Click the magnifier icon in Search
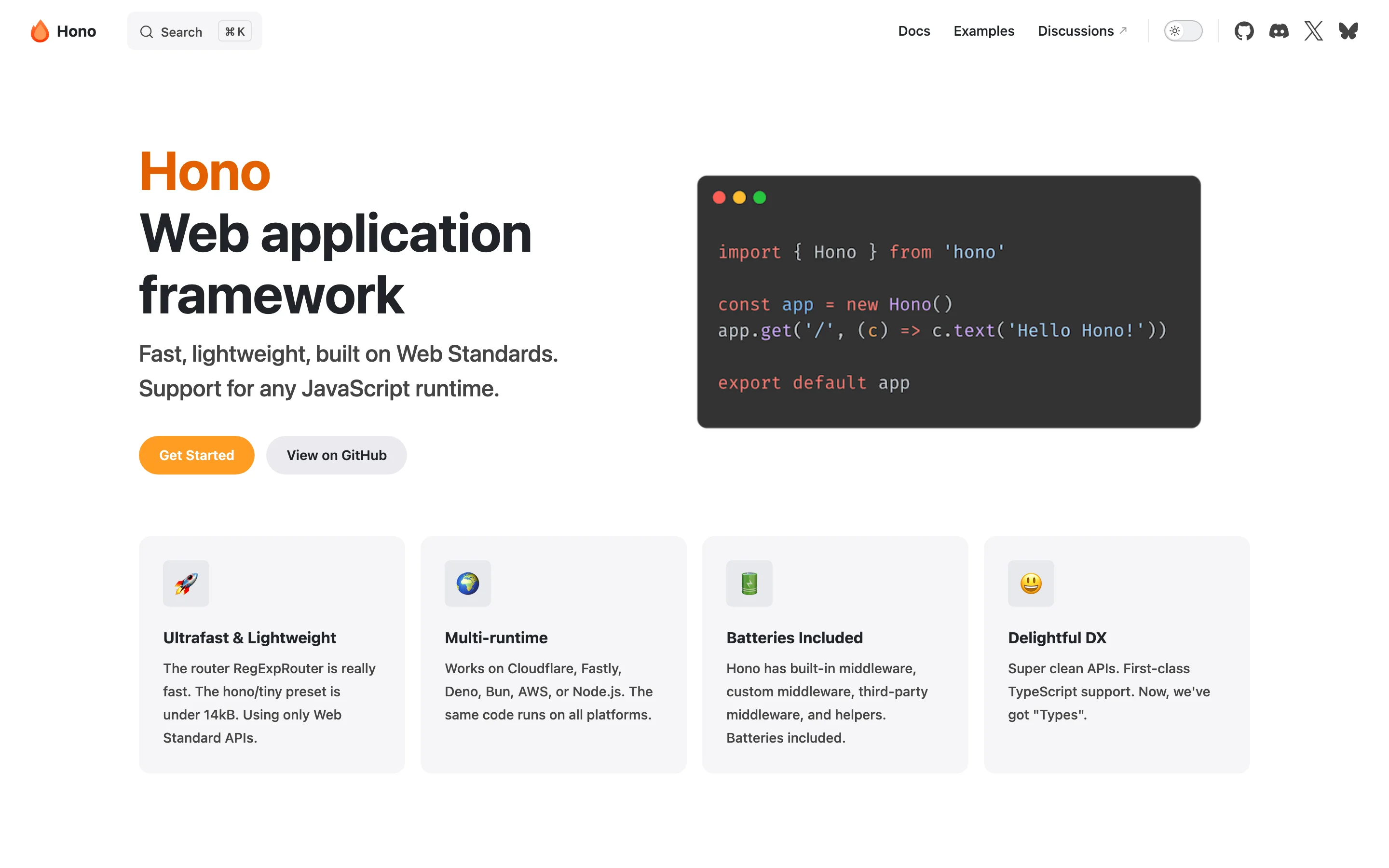1389x868 pixels. pos(146,31)
